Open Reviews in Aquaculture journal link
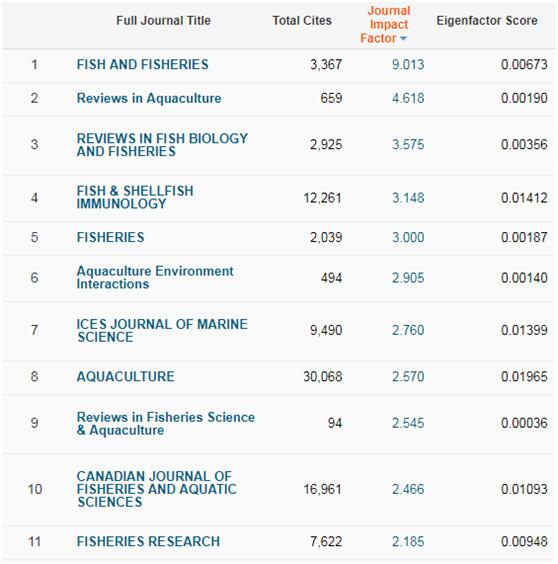 (149, 98)
